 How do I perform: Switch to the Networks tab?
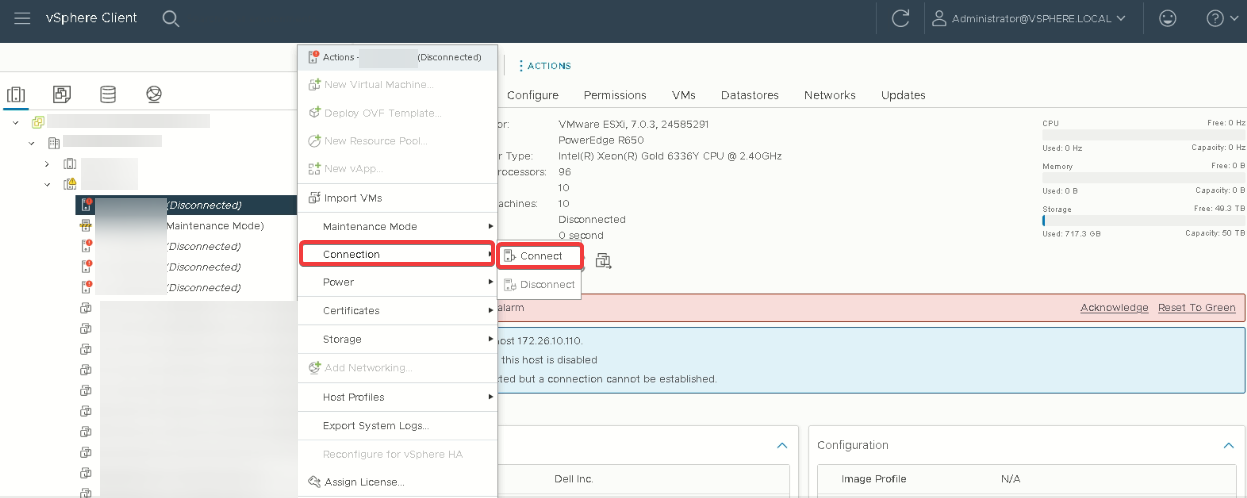(x=829, y=95)
